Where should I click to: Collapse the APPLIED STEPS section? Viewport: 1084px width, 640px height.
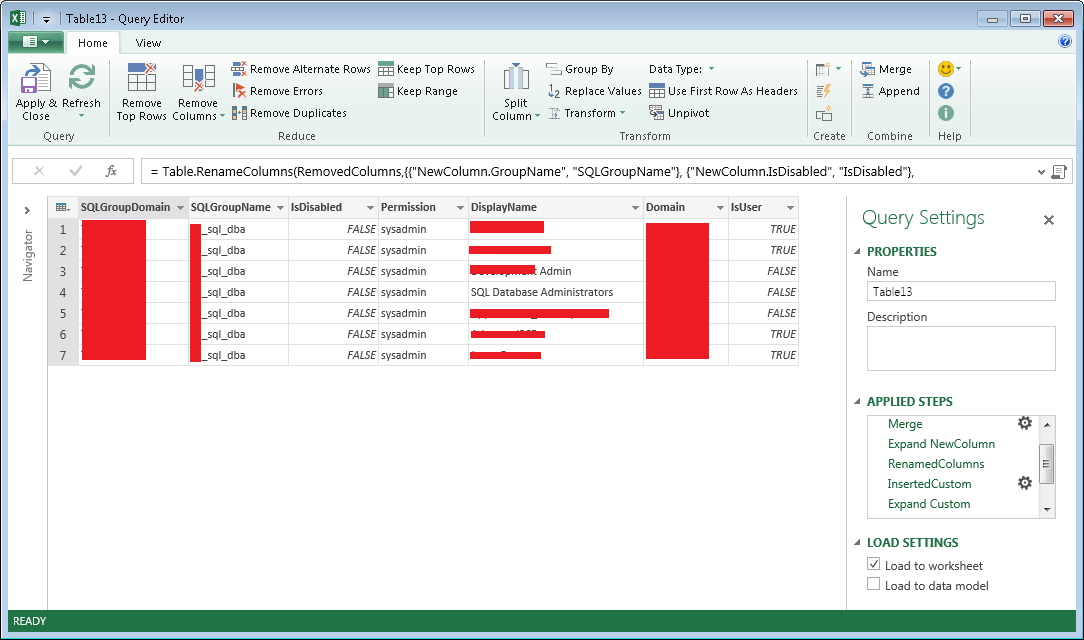[857, 402]
